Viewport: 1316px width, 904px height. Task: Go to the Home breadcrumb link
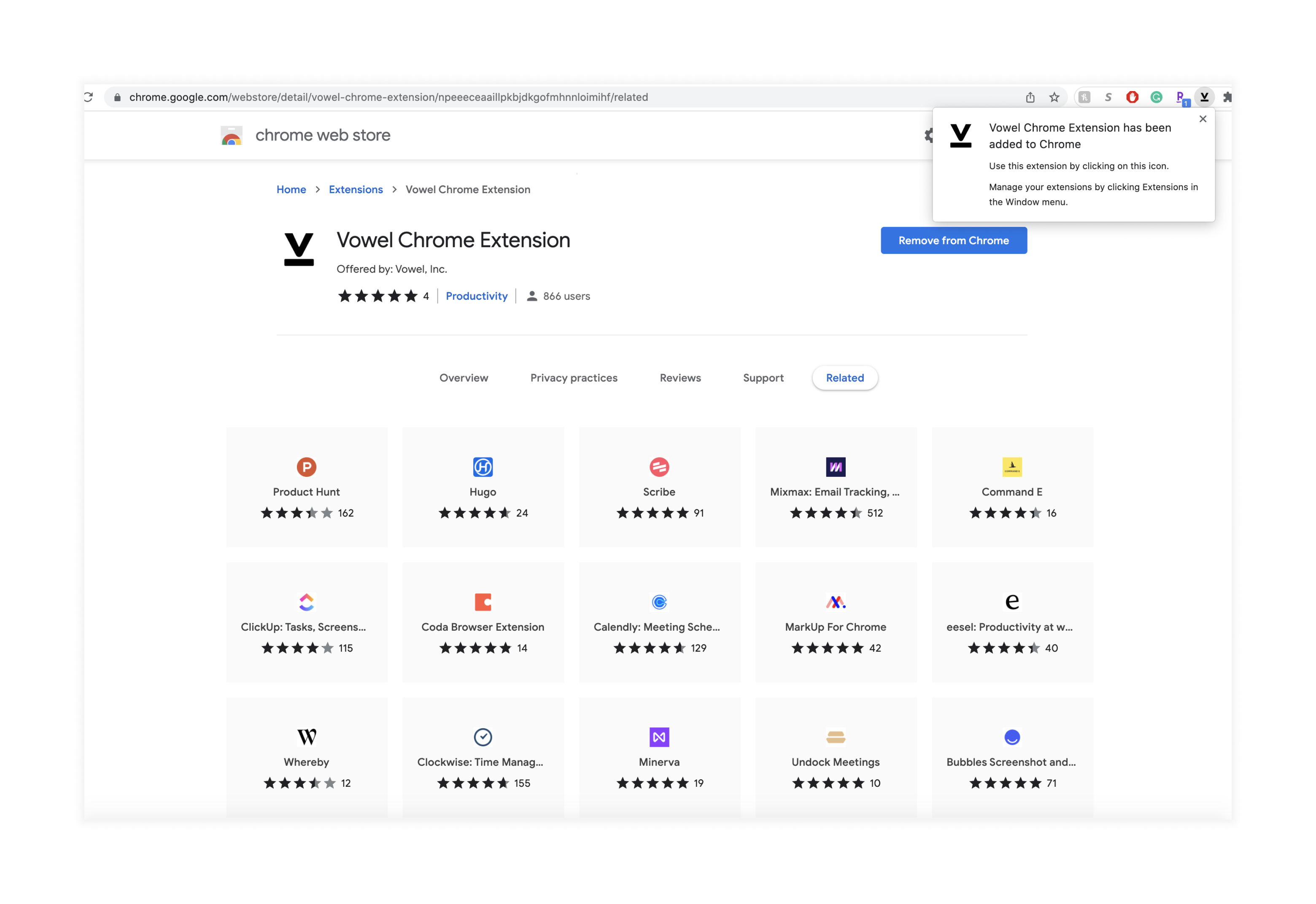[x=291, y=190]
